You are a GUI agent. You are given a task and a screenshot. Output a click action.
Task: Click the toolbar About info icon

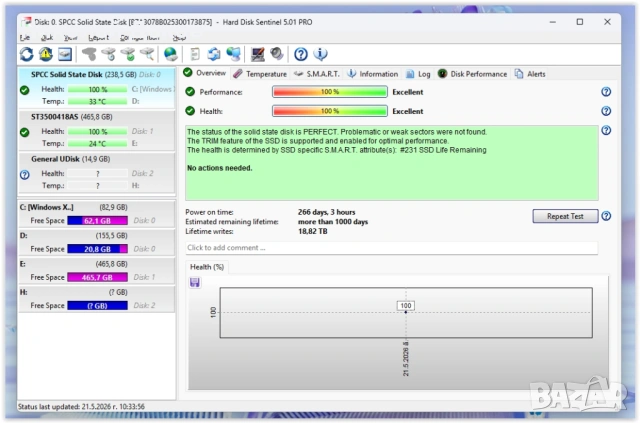click(x=320, y=54)
